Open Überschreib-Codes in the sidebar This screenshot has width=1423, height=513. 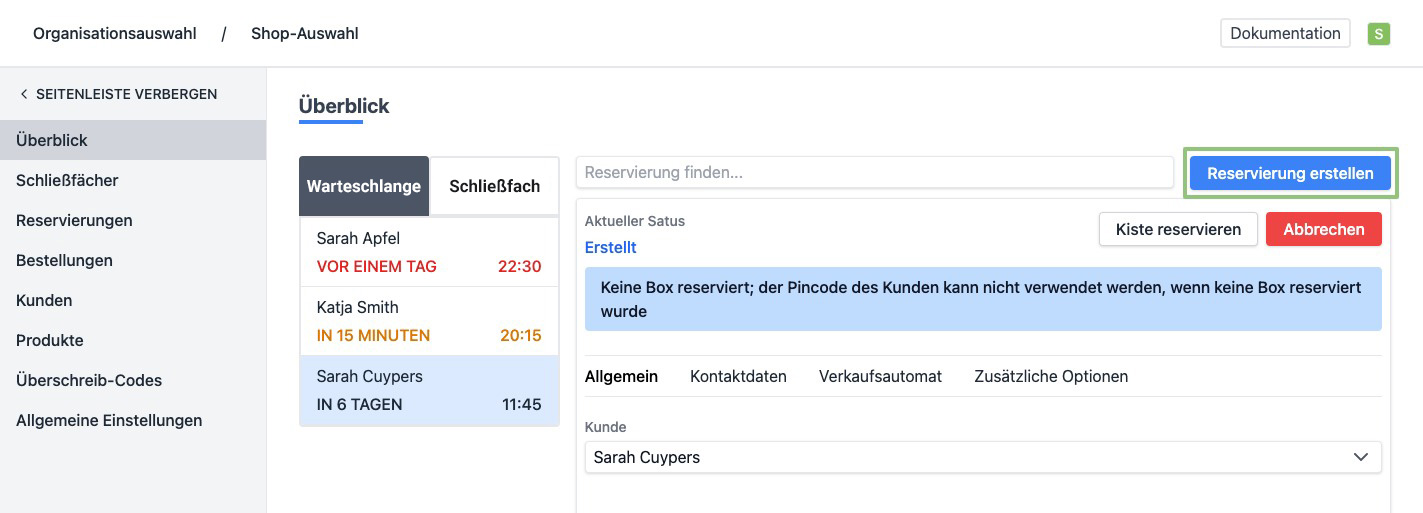click(x=89, y=380)
